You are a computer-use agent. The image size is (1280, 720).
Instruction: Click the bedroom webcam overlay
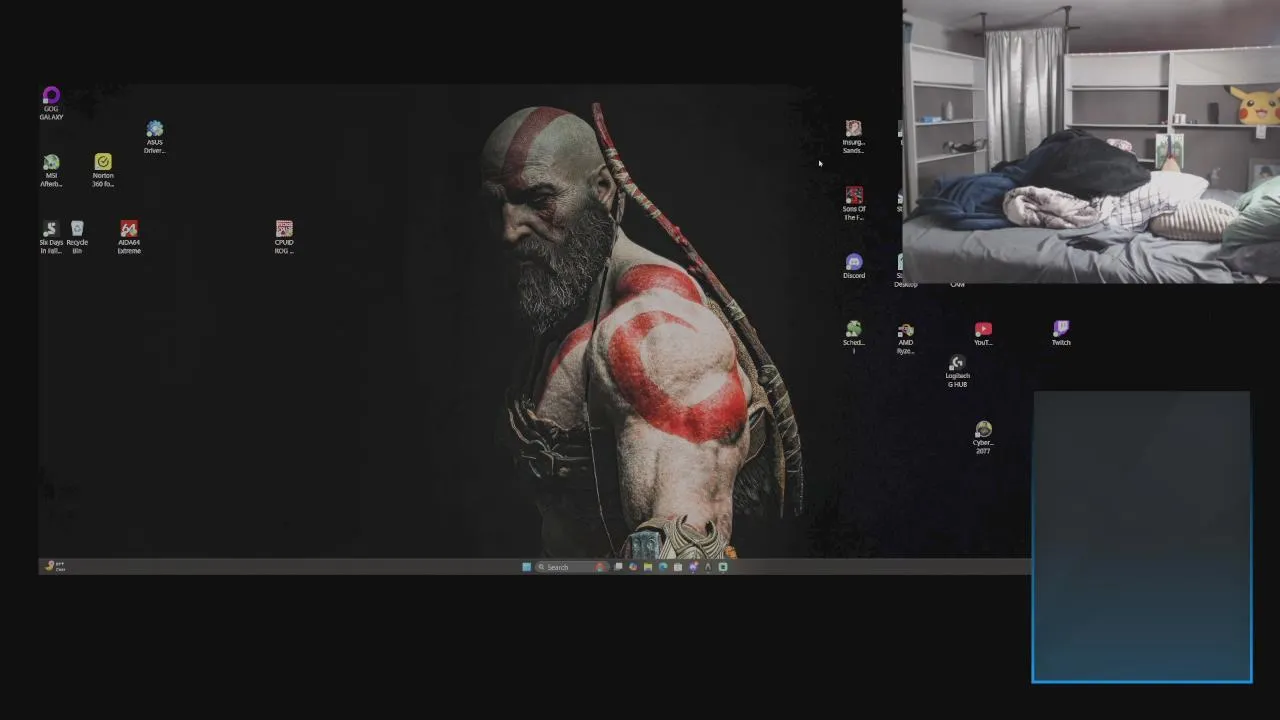coord(1091,142)
